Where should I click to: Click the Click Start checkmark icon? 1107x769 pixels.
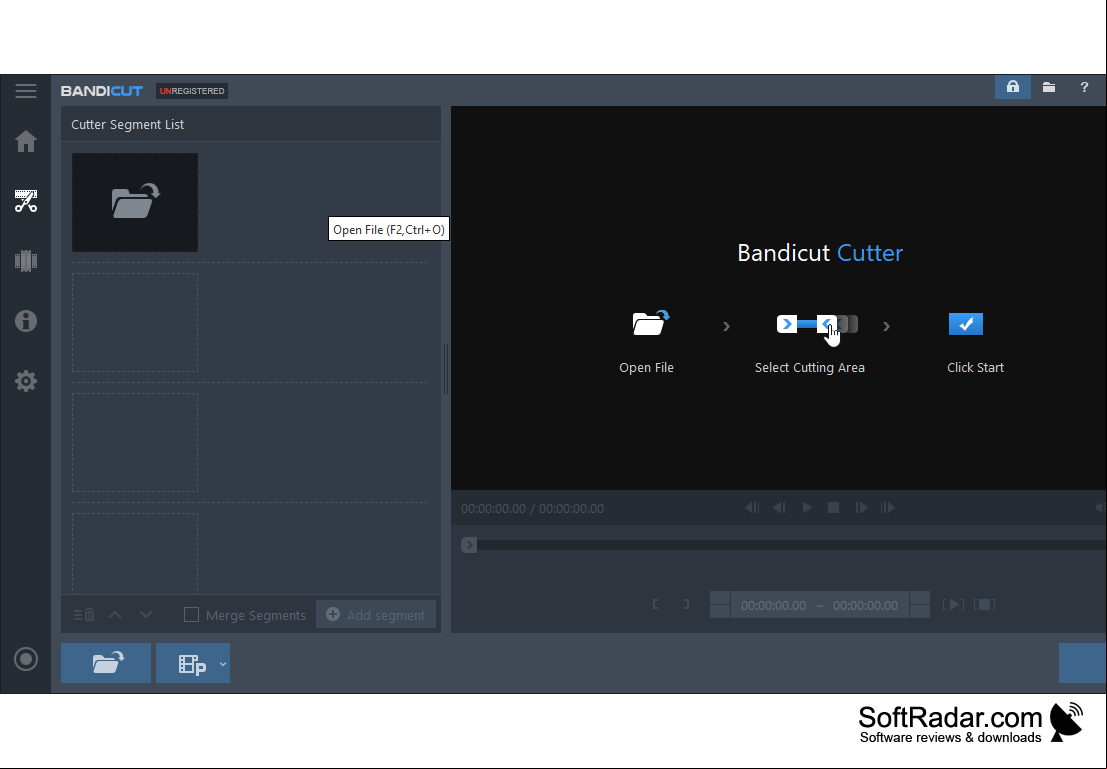pos(966,323)
